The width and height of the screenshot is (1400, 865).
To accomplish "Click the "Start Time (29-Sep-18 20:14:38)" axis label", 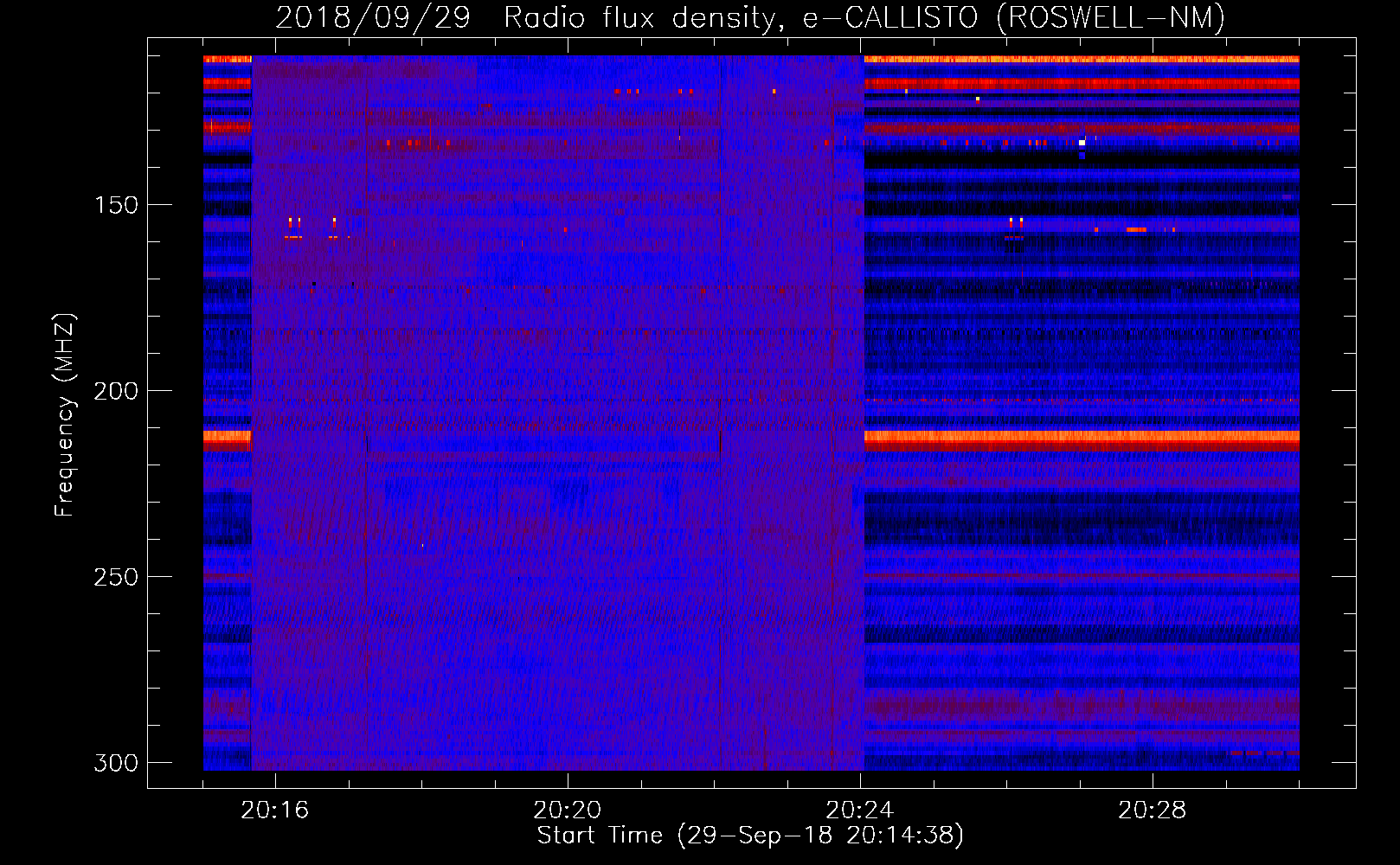I will tap(750, 836).
